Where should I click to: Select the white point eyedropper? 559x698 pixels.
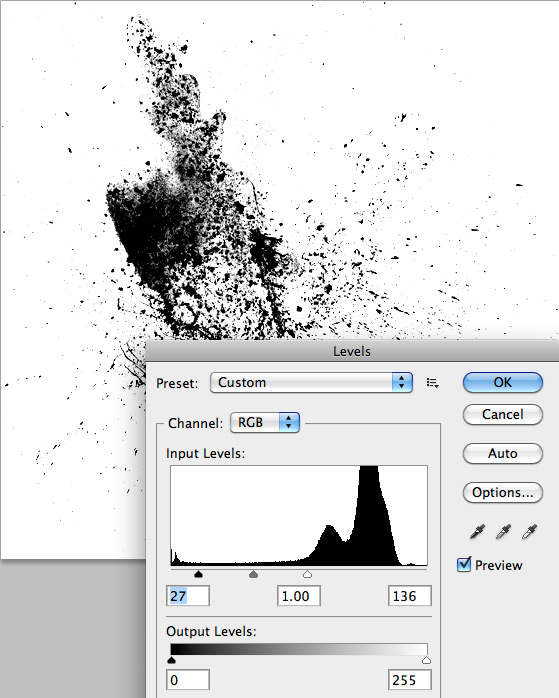click(x=529, y=532)
